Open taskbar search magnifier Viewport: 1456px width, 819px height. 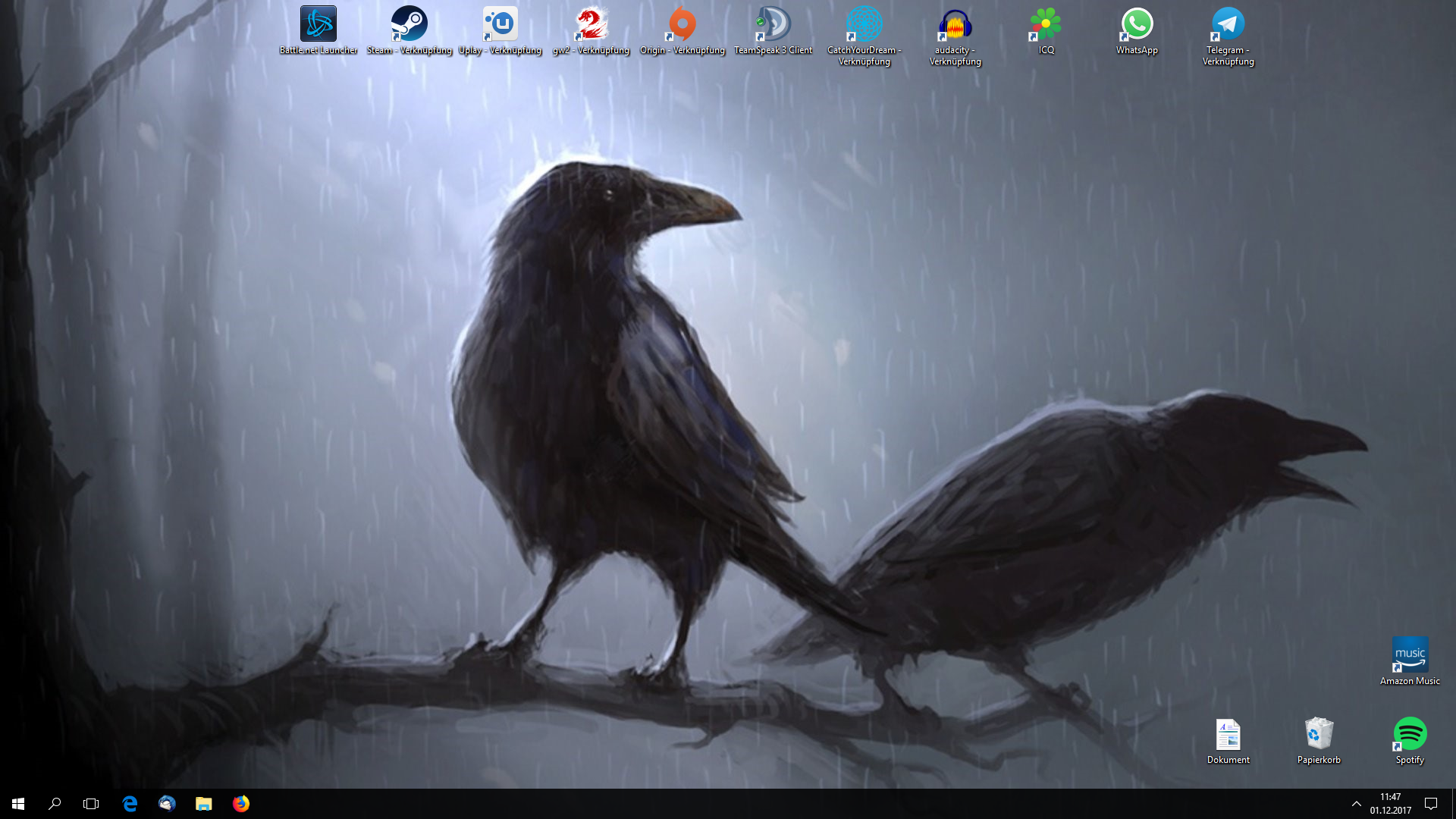(55, 804)
